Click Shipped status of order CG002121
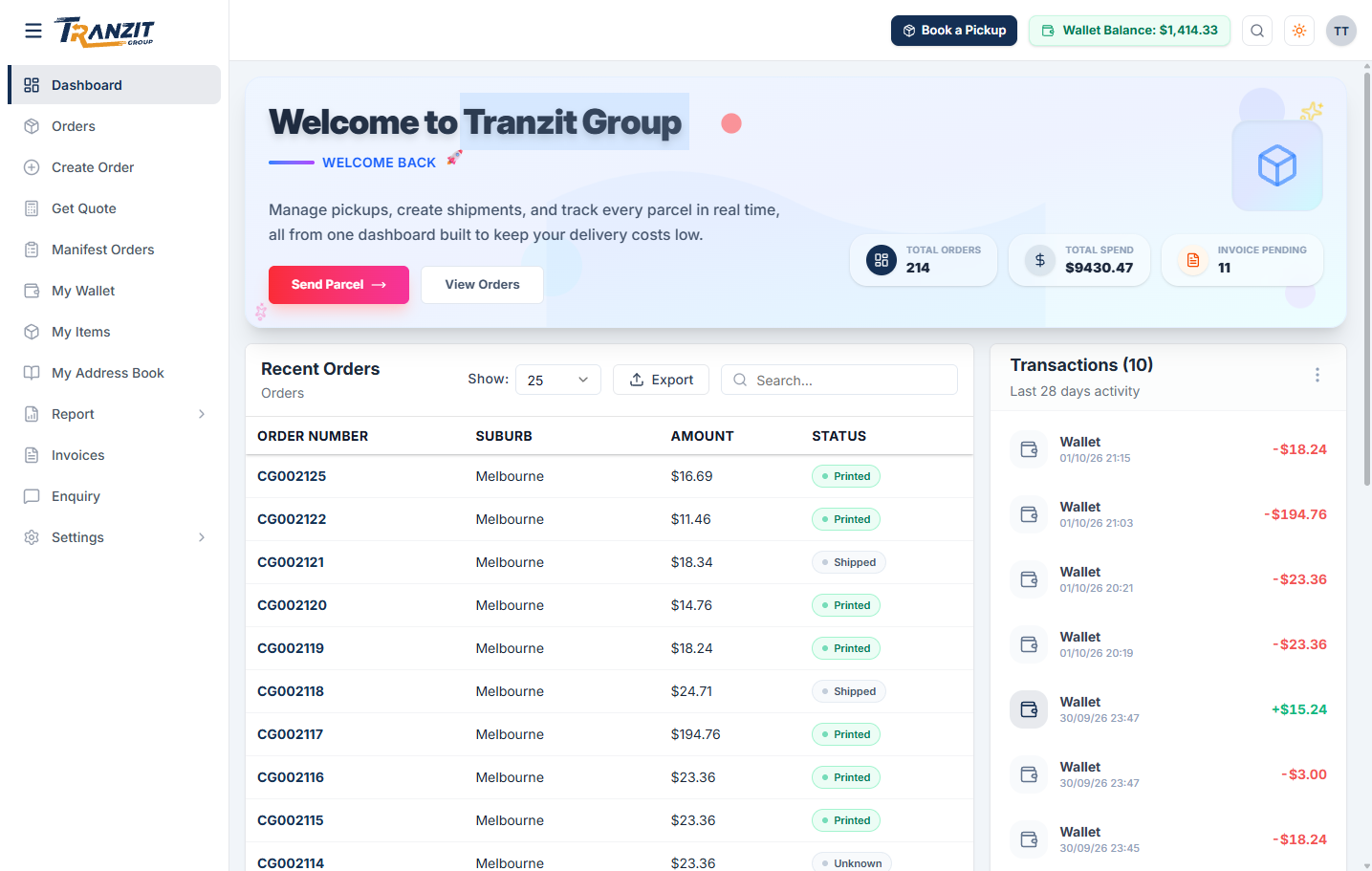The width and height of the screenshot is (1372, 871). (849, 562)
